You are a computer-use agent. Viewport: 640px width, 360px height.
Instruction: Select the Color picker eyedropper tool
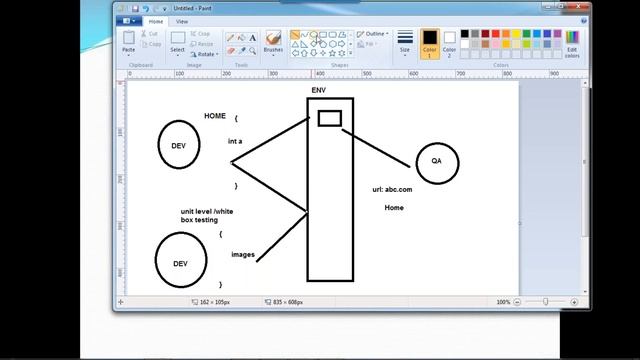pyautogui.click(x=242, y=51)
